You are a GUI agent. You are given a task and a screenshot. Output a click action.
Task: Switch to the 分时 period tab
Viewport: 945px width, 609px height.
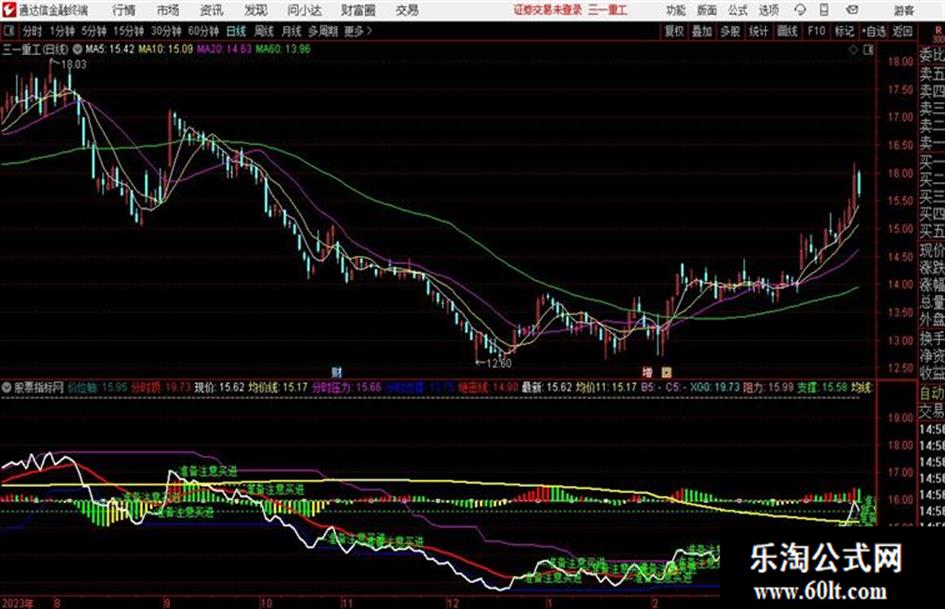click(32, 31)
